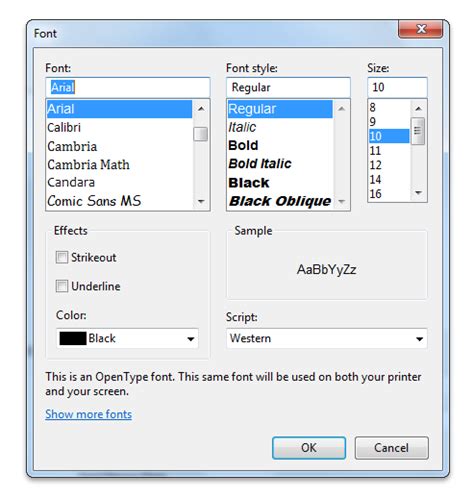Click the Size list scroll-down arrow
The height and width of the screenshot is (498, 474).
tap(418, 193)
